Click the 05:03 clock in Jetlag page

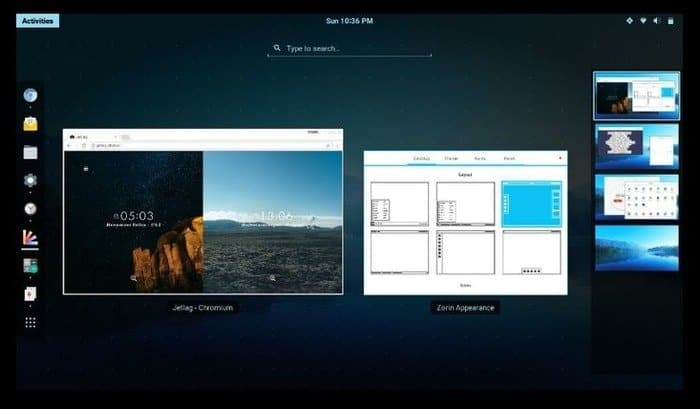(137, 216)
